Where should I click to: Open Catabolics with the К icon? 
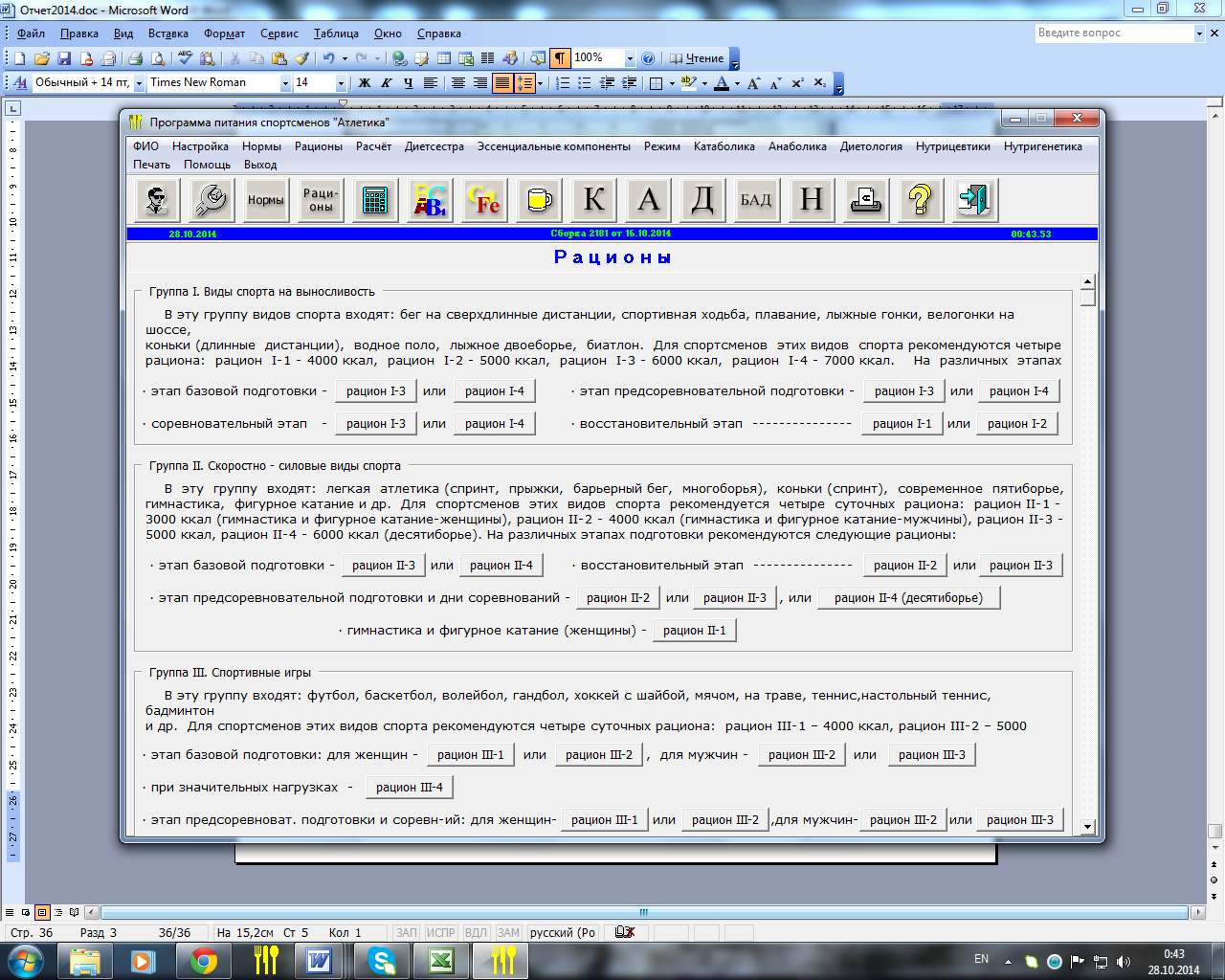pyautogui.click(x=593, y=200)
